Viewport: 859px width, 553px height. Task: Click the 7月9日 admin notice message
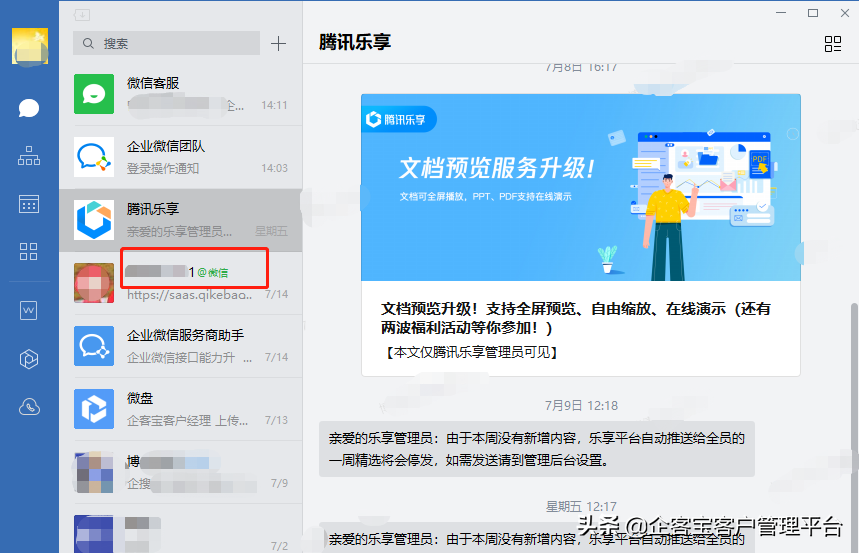coord(537,449)
